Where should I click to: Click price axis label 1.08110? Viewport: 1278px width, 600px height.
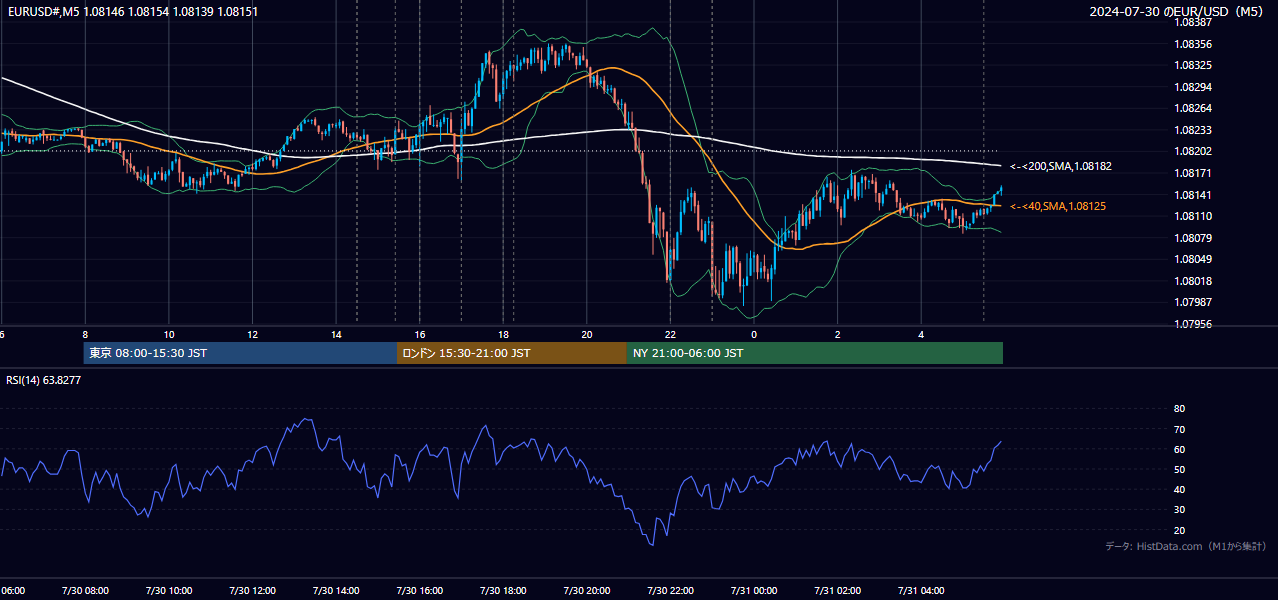click(1194, 216)
